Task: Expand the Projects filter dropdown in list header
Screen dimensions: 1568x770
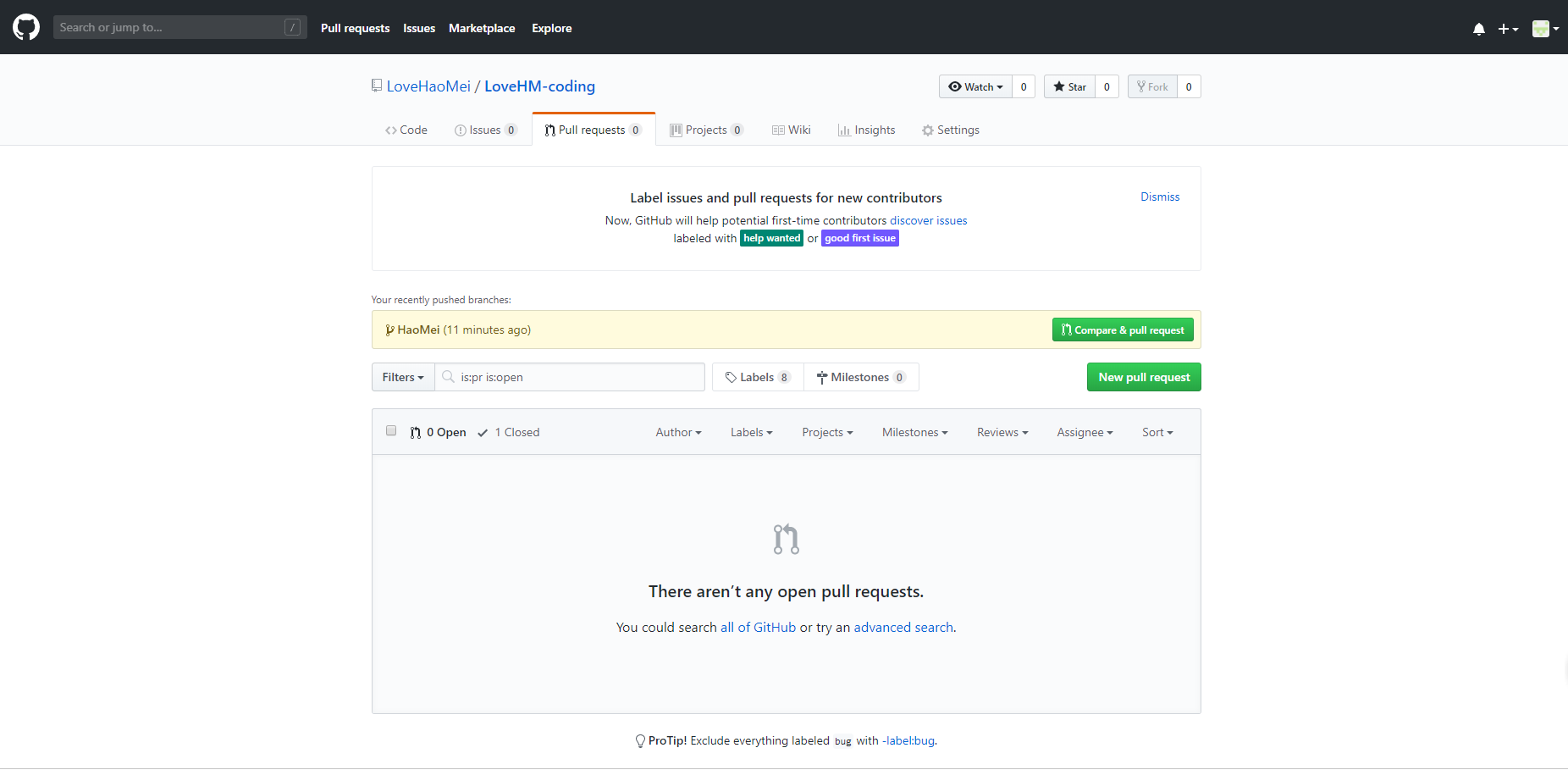Action: pos(827,432)
